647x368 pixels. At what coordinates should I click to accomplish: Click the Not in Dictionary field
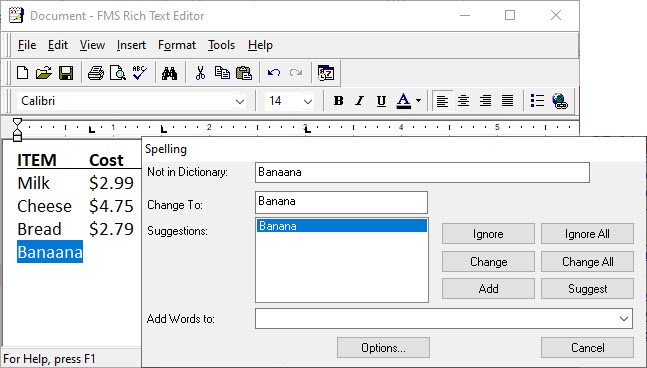pos(422,172)
